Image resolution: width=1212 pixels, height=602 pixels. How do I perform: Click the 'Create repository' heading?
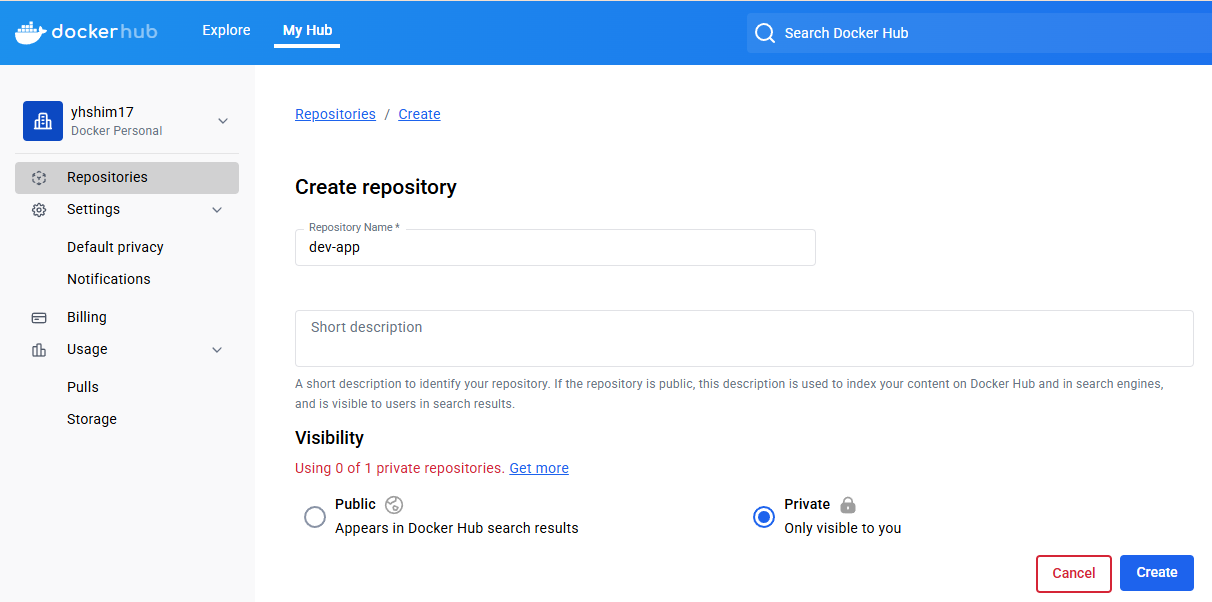376,187
